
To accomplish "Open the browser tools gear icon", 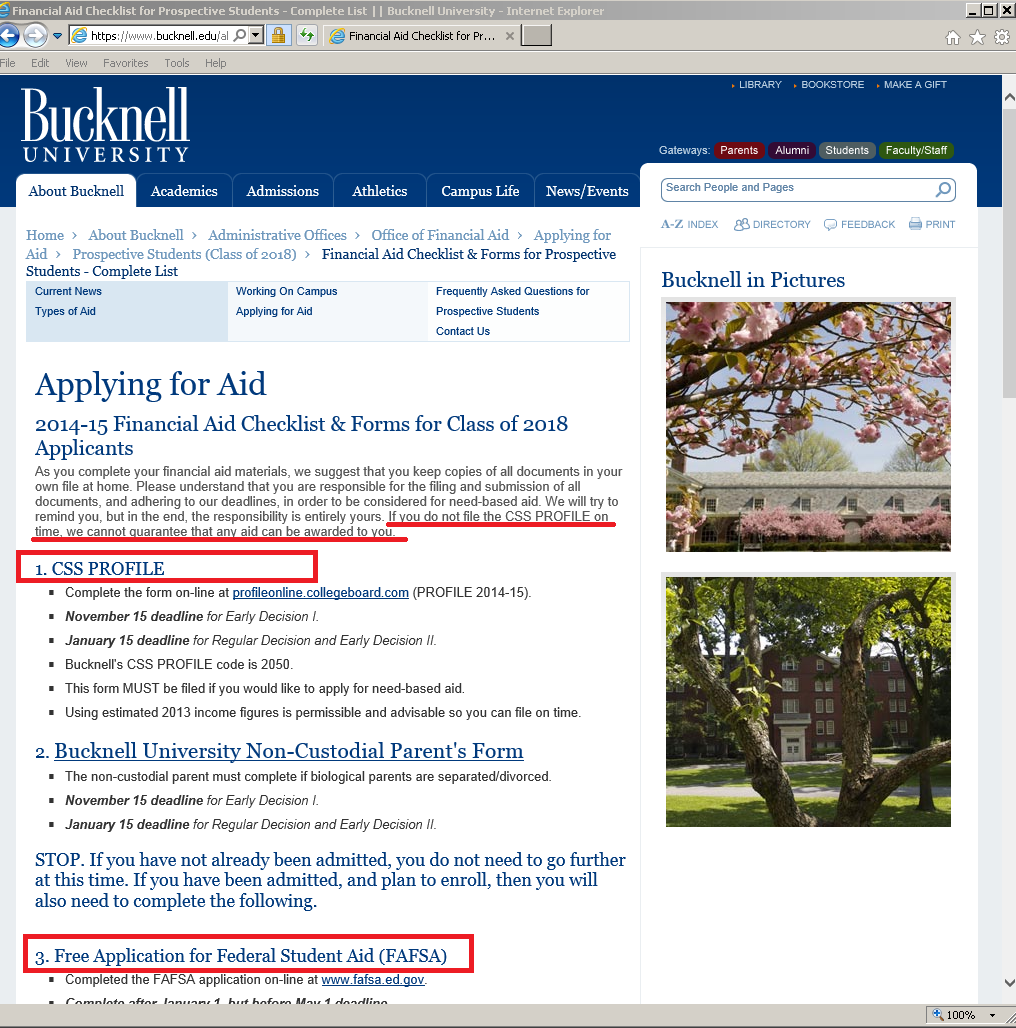I will click(x=1001, y=37).
